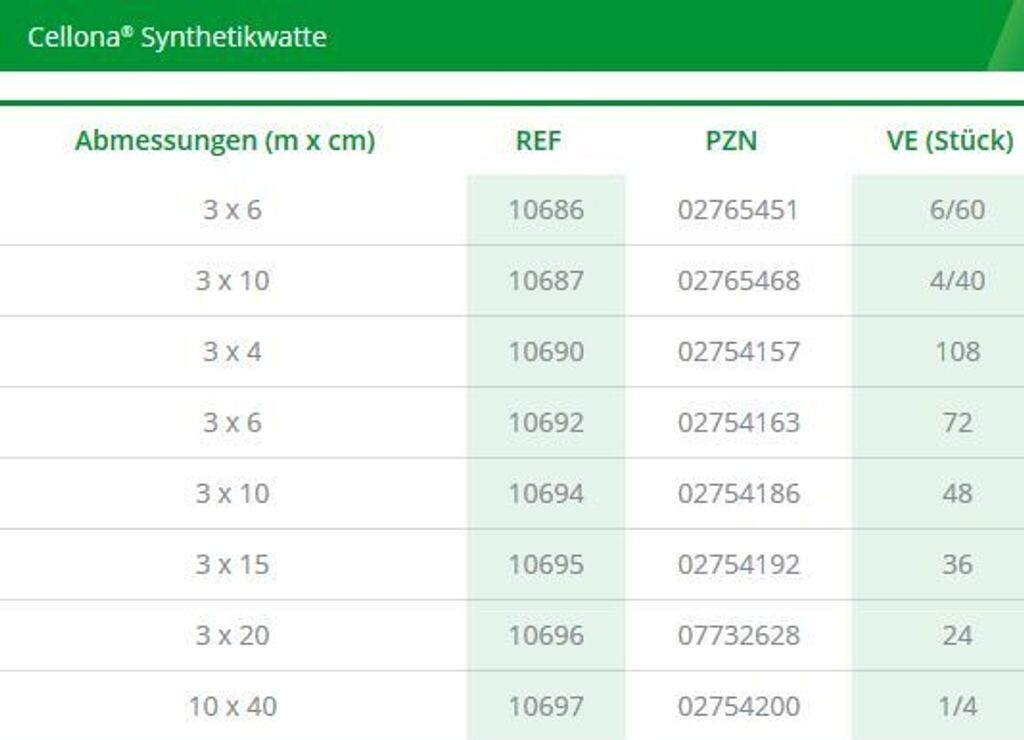This screenshot has width=1024, height=740.
Task: Select the 1/4 pack size cell
Action: tap(956, 707)
